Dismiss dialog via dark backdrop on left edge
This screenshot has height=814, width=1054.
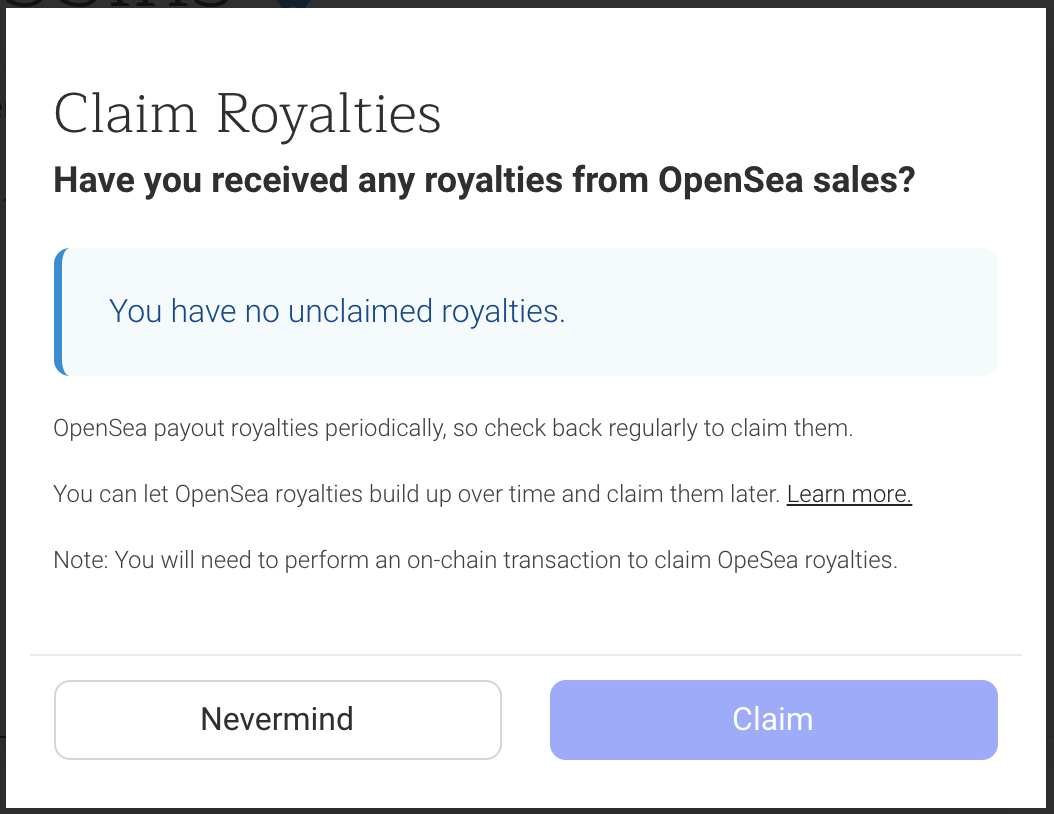pos(3,403)
